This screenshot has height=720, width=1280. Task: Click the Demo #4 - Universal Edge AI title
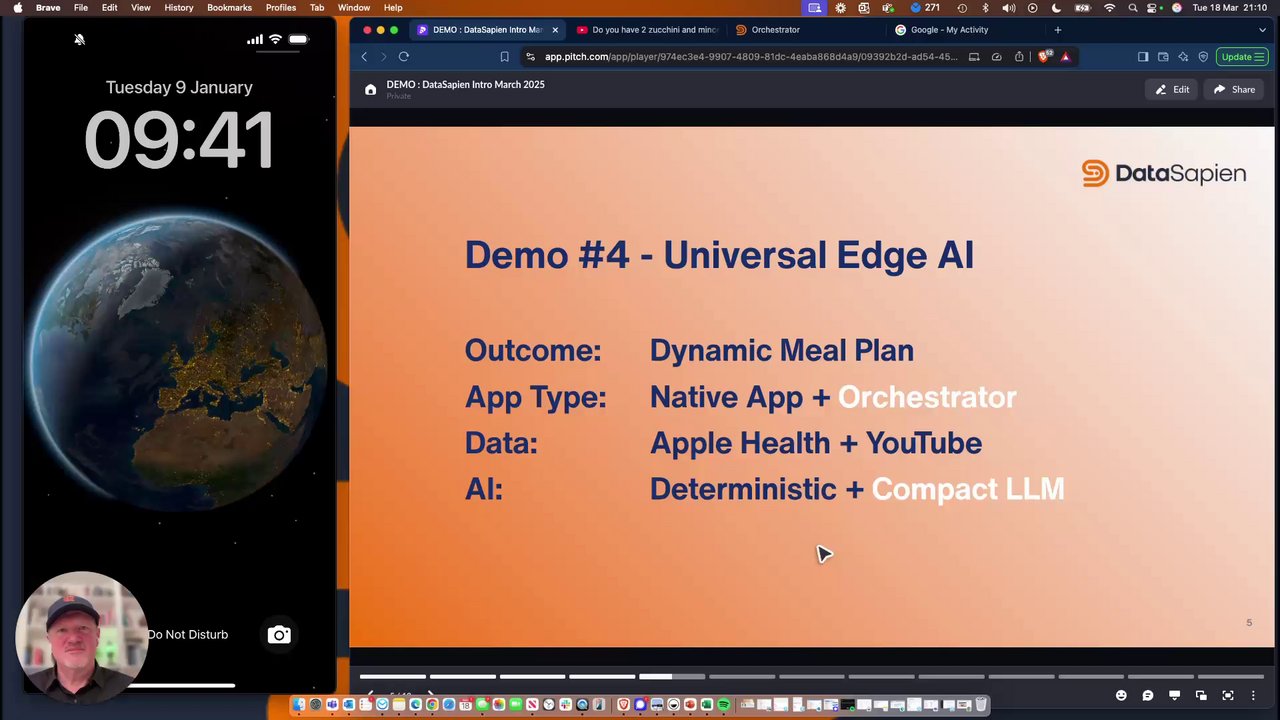(719, 255)
